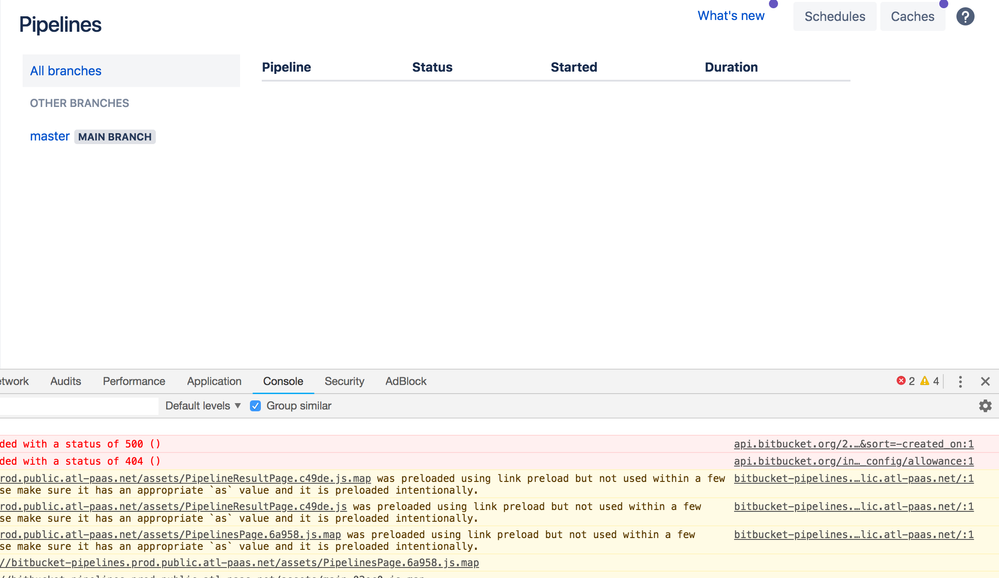Click the status of 500 error message
Image resolution: width=999 pixels, height=578 pixels.
pos(80,444)
